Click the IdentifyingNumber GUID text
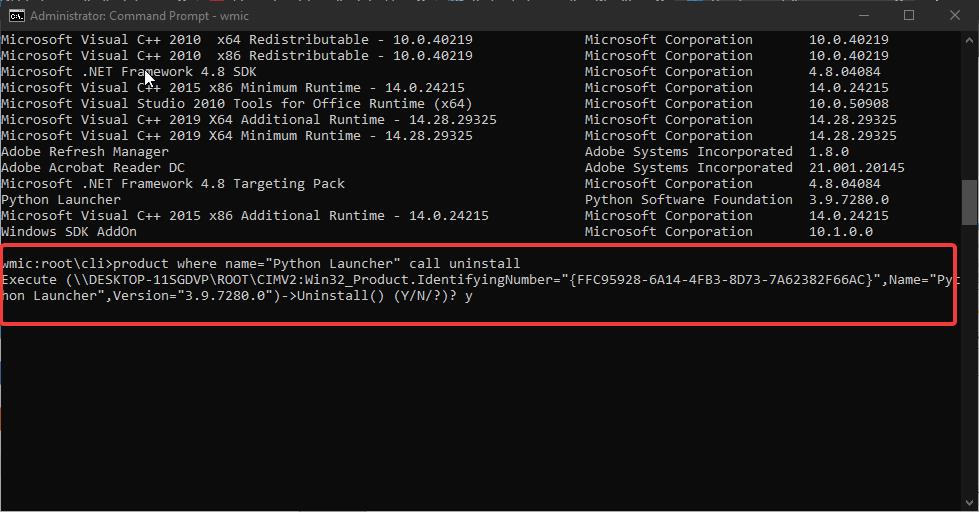The width and height of the screenshot is (979, 512). [x=722, y=280]
